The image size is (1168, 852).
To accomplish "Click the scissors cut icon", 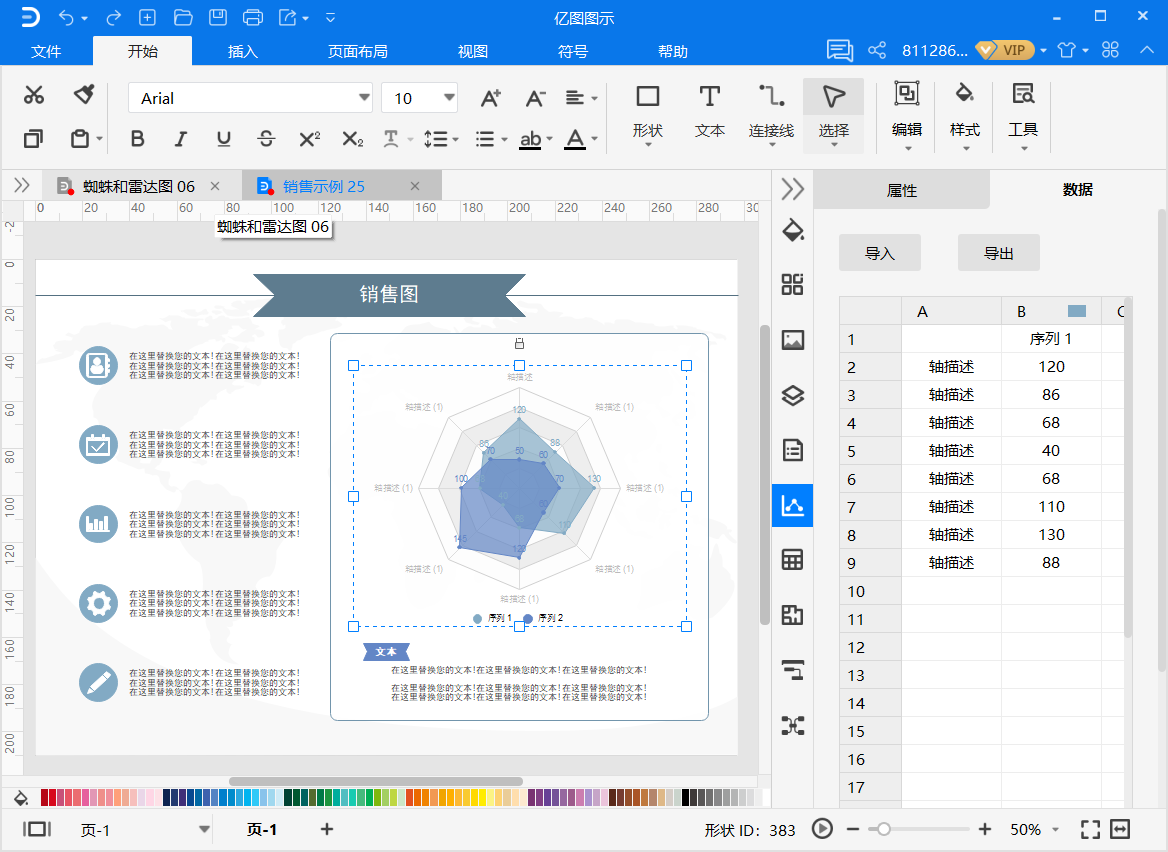I will pyautogui.click(x=34, y=95).
